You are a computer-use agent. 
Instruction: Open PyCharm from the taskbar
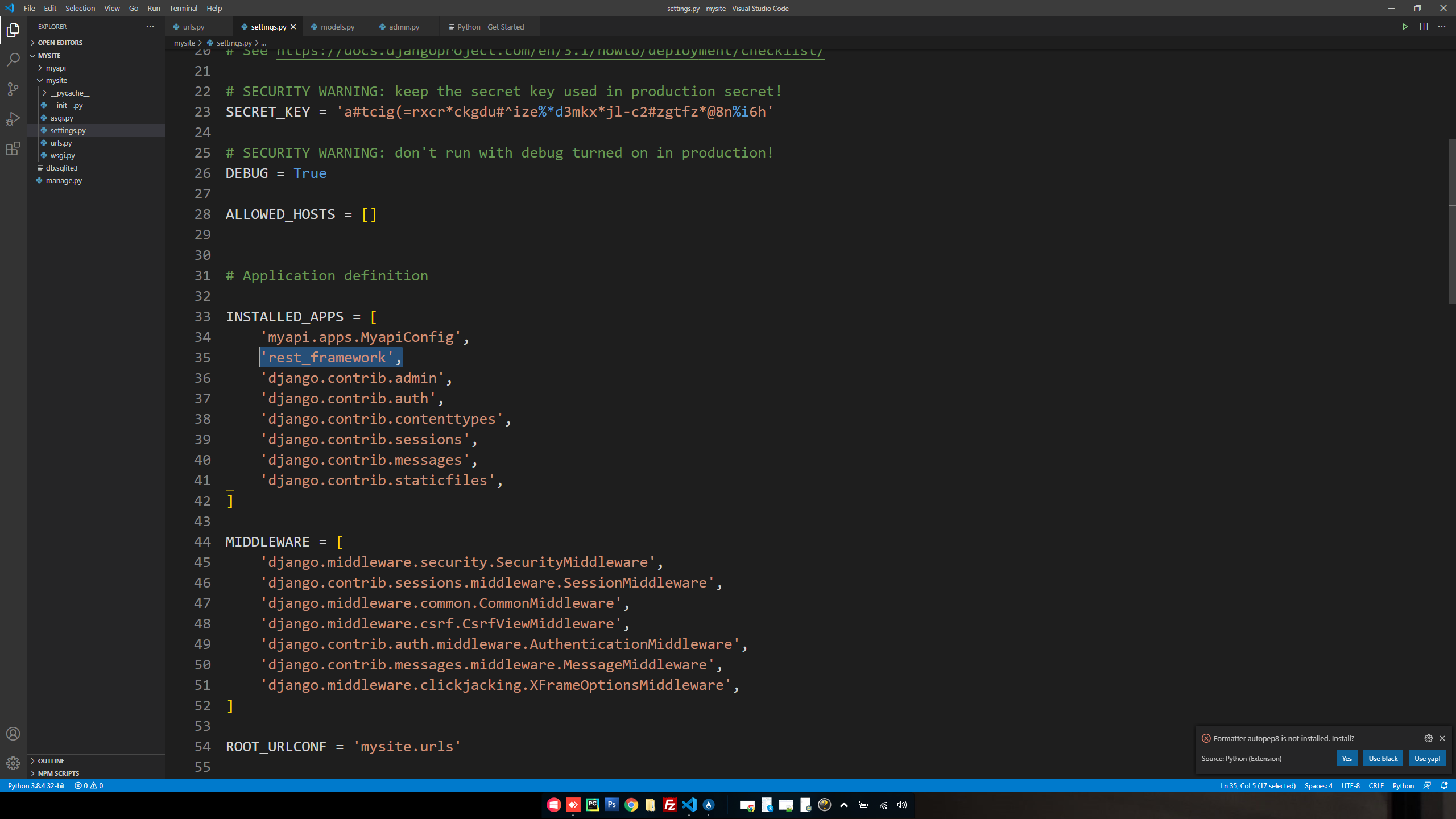(593, 805)
